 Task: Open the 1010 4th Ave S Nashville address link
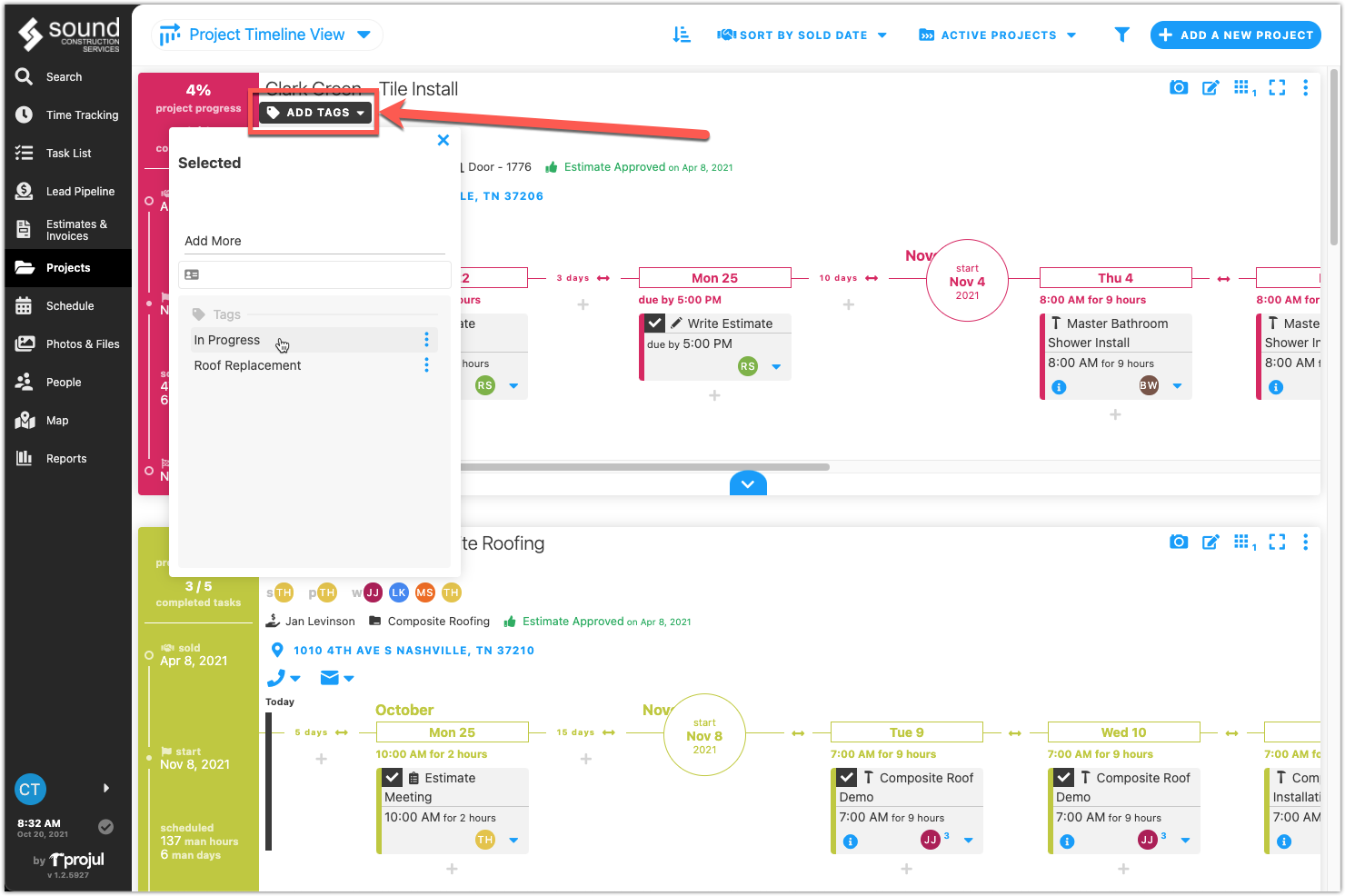coord(413,650)
